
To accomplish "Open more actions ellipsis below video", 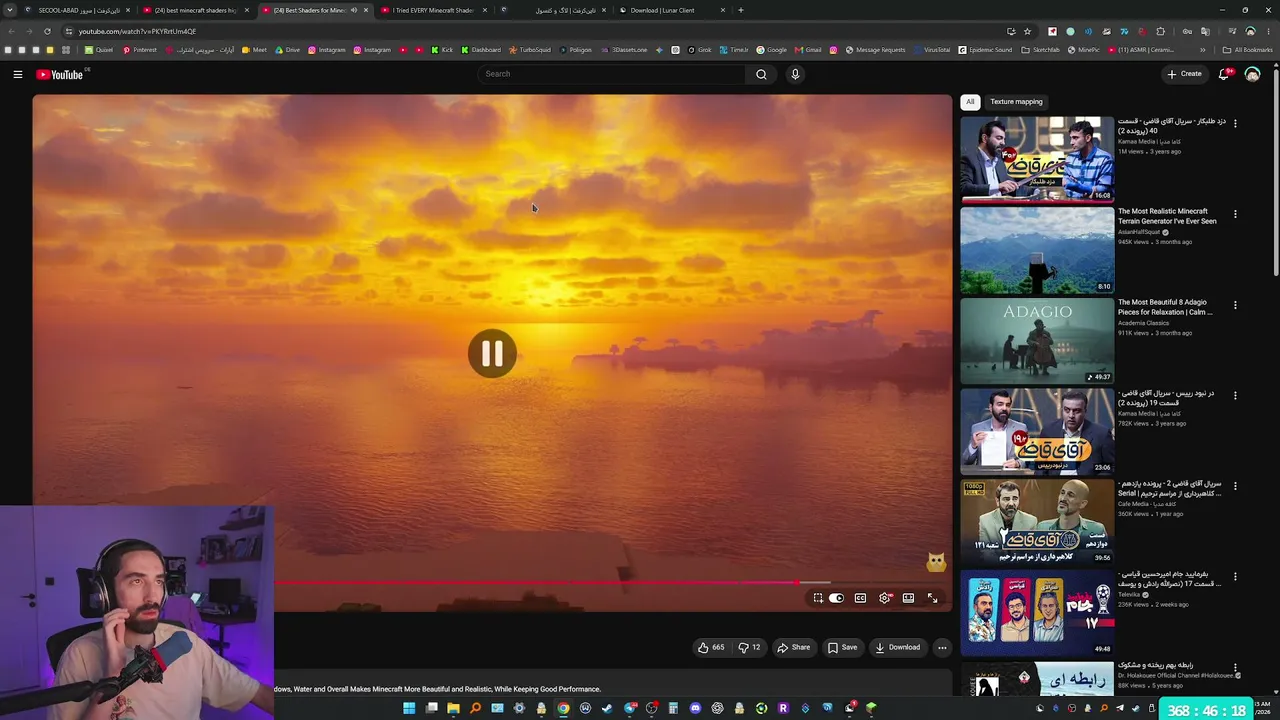I will tap(942, 647).
